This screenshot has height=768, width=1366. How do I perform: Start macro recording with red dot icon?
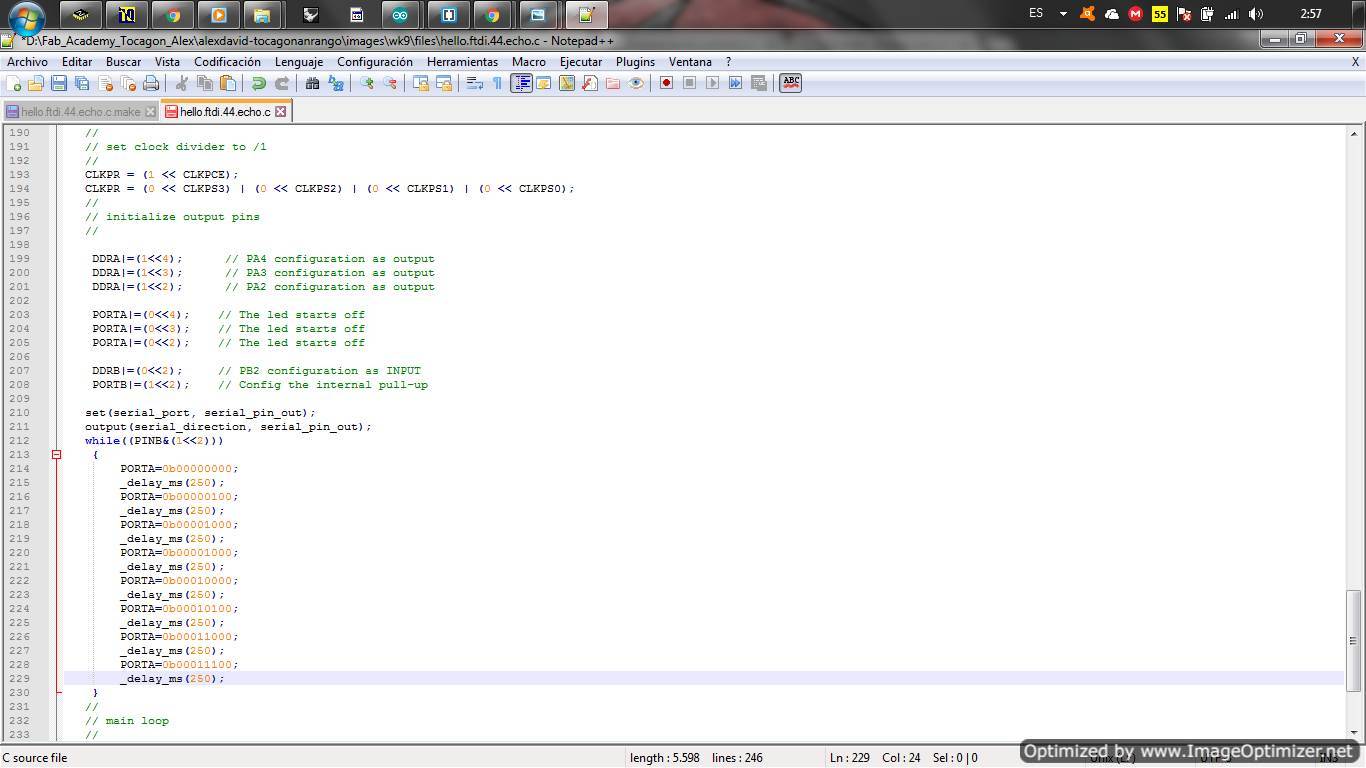[666, 83]
